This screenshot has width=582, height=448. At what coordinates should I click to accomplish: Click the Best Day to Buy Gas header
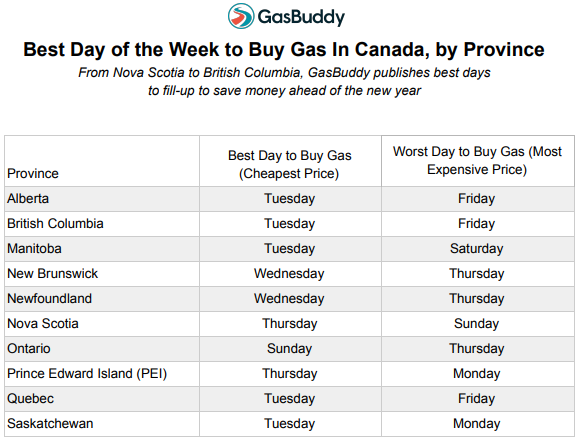[290, 161]
